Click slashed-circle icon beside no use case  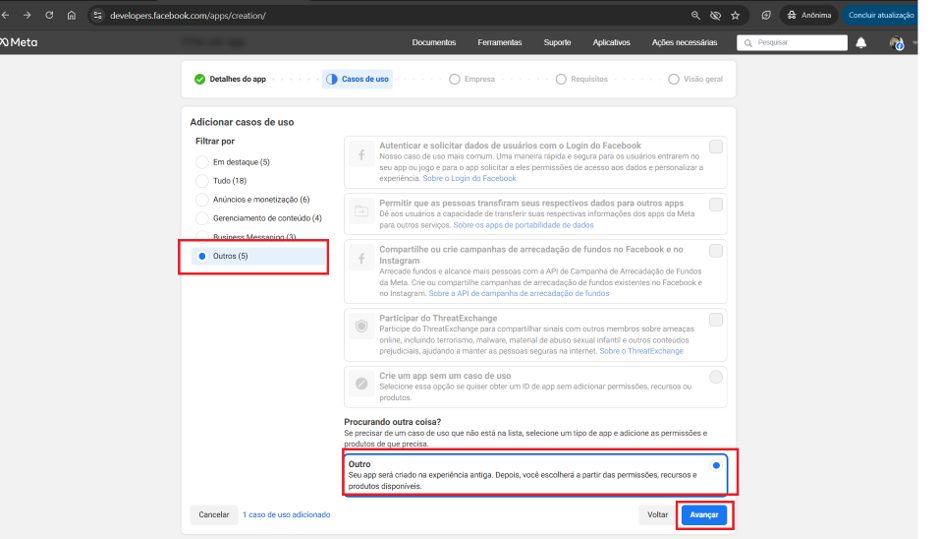[x=362, y=384]
